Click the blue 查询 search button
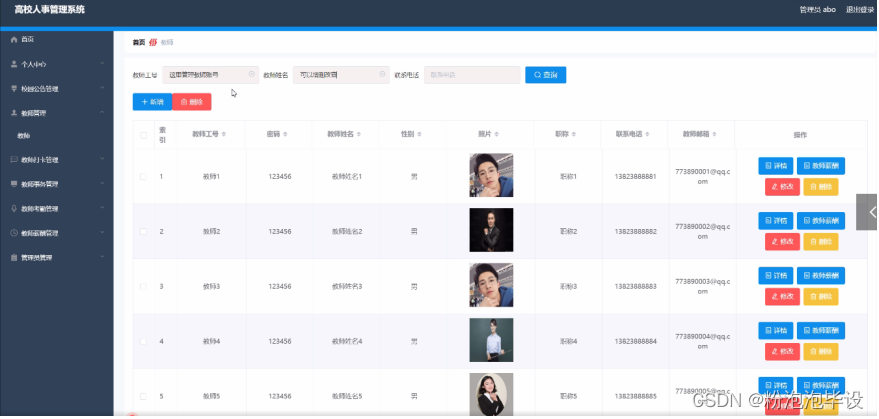The image size is (879, 419). [545, 75]
